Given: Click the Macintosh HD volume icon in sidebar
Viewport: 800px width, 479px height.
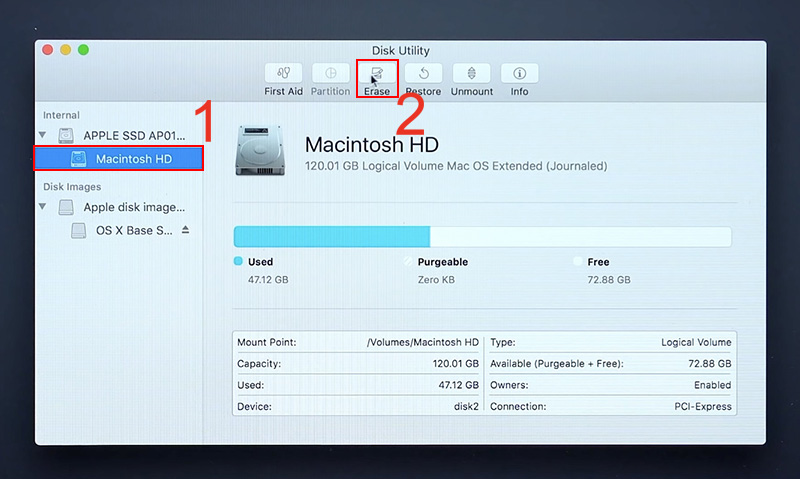Looking at the screenshot, I should click(79, 159).
